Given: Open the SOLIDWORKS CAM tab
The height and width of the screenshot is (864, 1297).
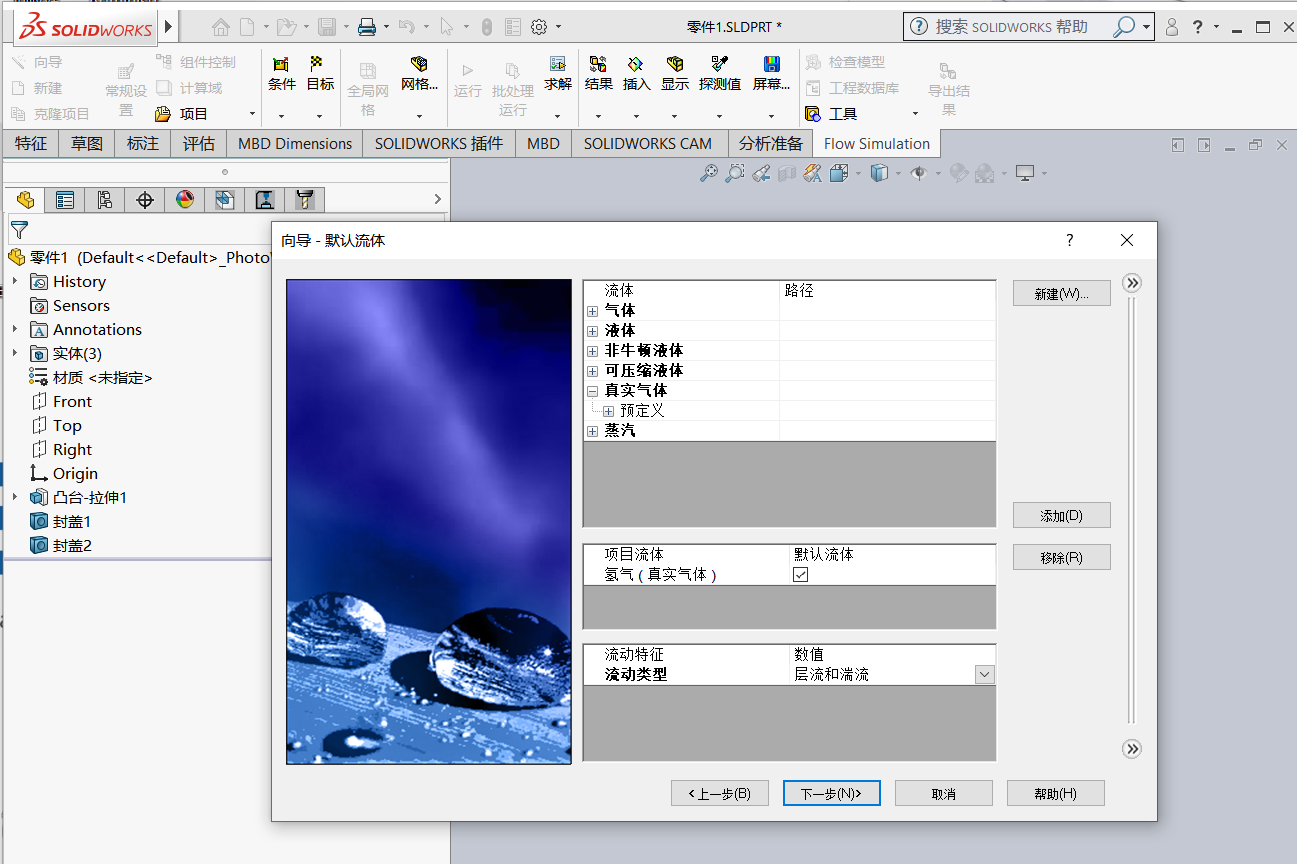Looking at the screenshot, I should coord(649,143).
